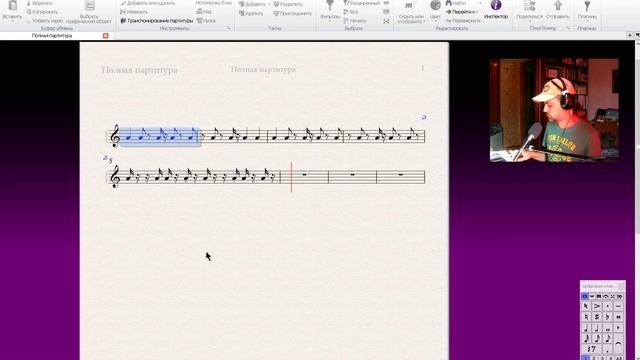This screenshot has height=360, width=640.
Task: Click Копировать (Copy) in the clipboard group
Action: coord(42,12)
